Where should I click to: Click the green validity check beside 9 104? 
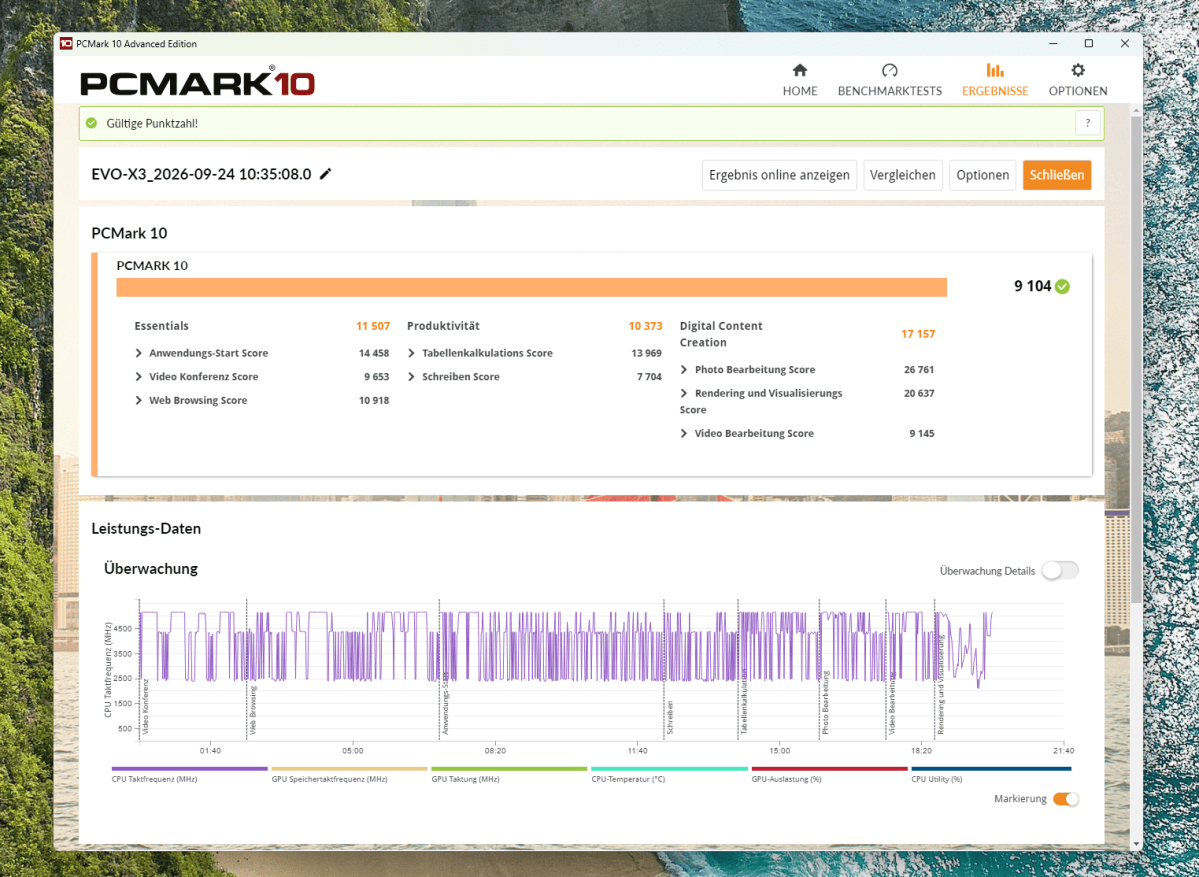(x=1062, y=287)
